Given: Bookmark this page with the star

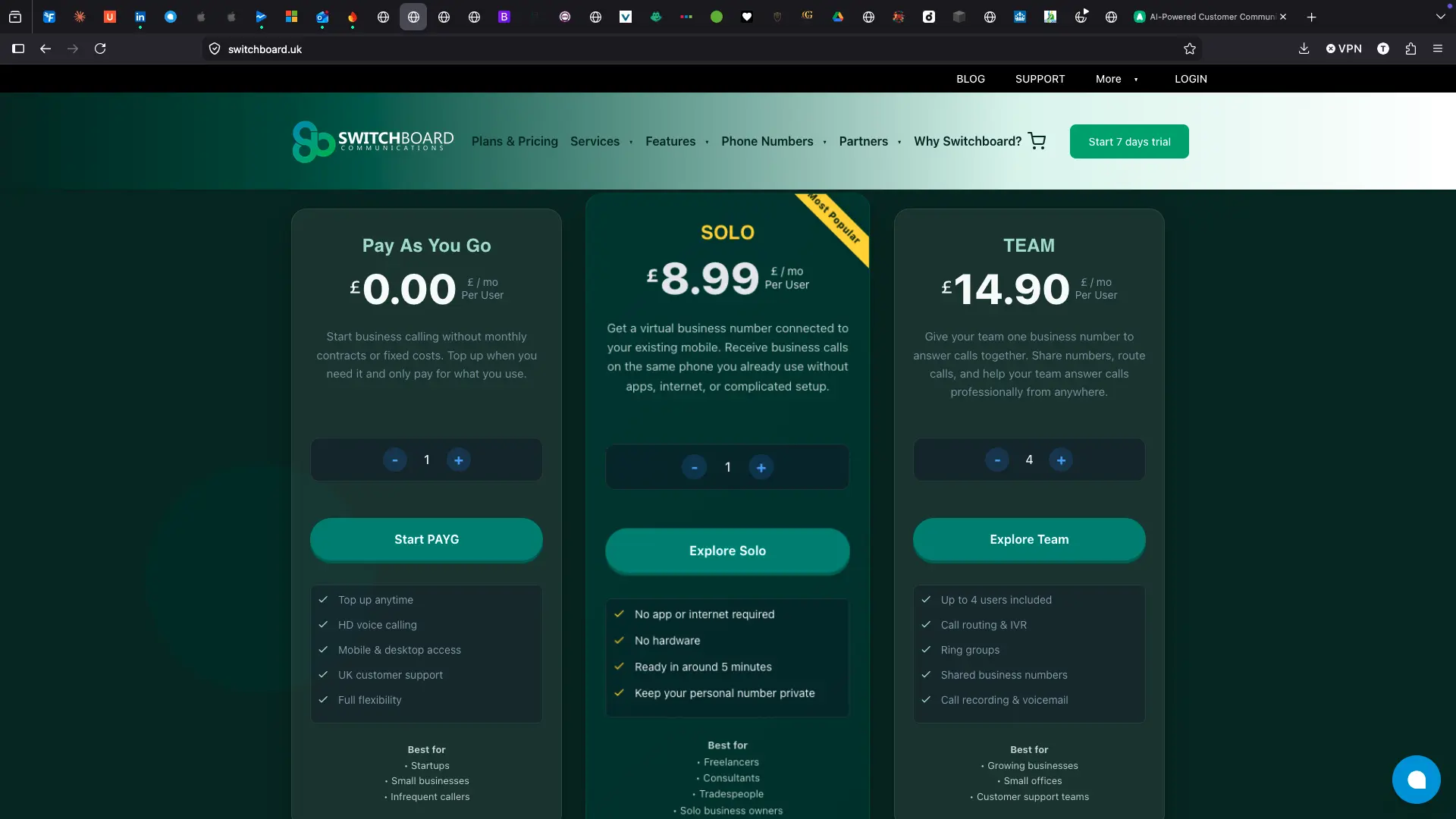Looking at the screenshot, I should click(x=1190, y=49).
